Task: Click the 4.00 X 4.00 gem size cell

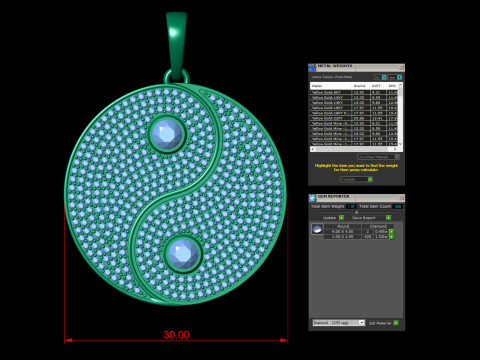Action: coord(342,232)
